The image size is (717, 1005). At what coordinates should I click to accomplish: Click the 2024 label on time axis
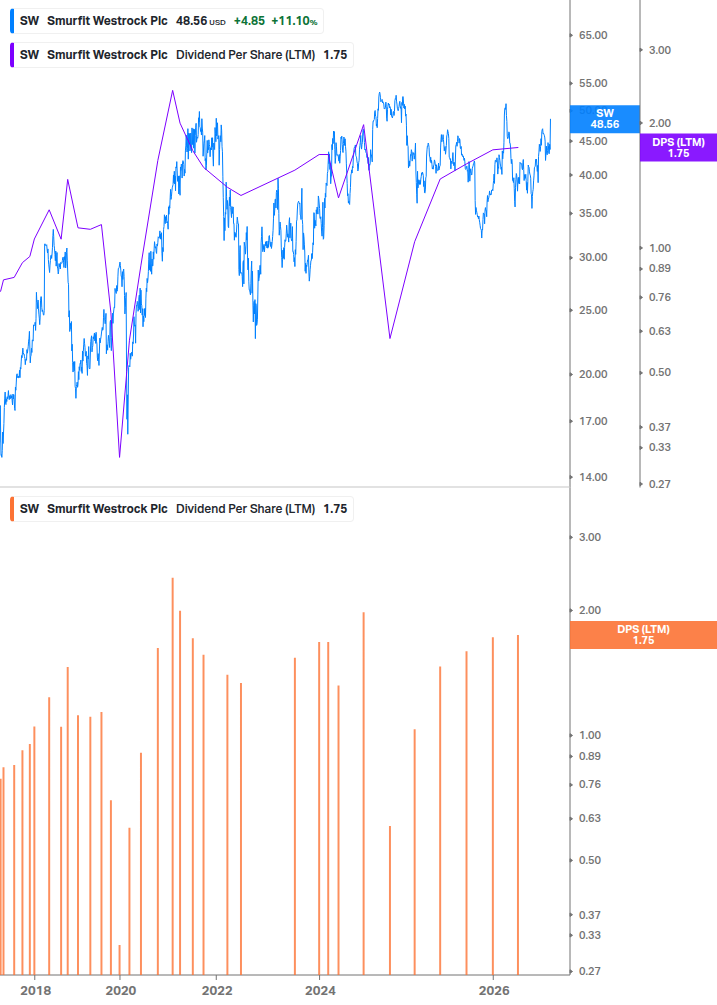[320, 991]
